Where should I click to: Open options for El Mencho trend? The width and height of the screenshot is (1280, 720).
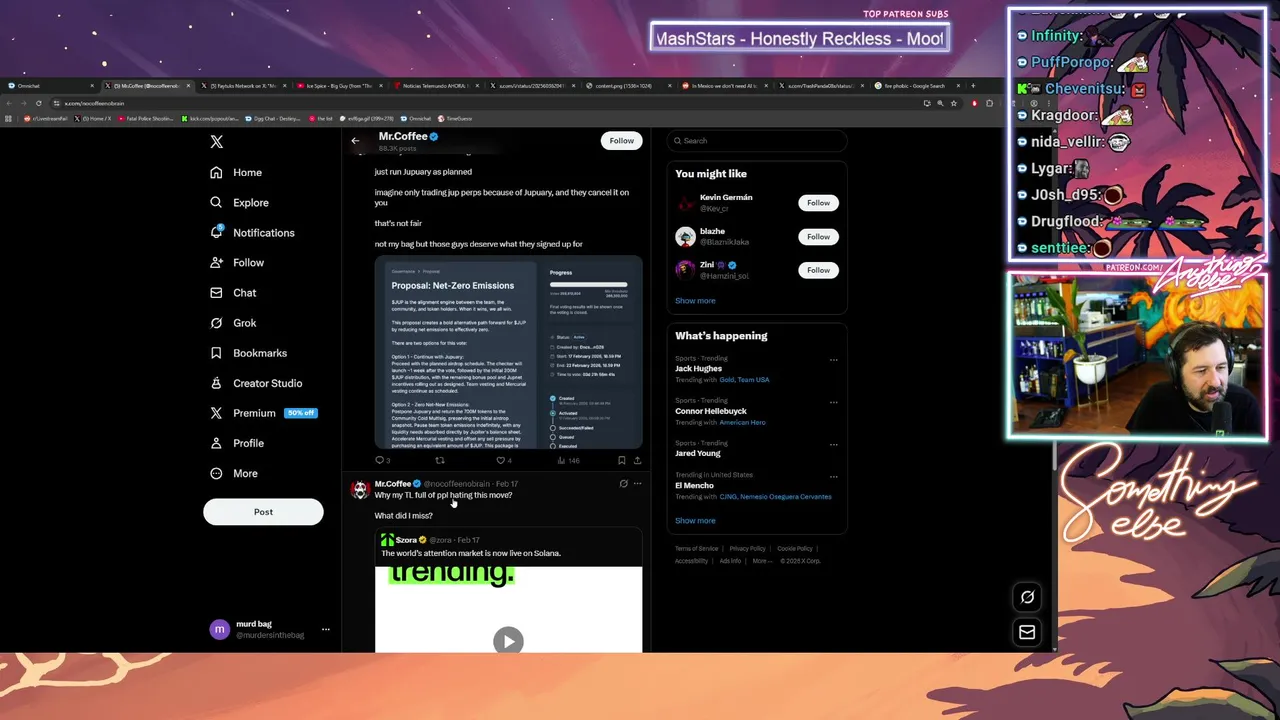coord(833,476)
